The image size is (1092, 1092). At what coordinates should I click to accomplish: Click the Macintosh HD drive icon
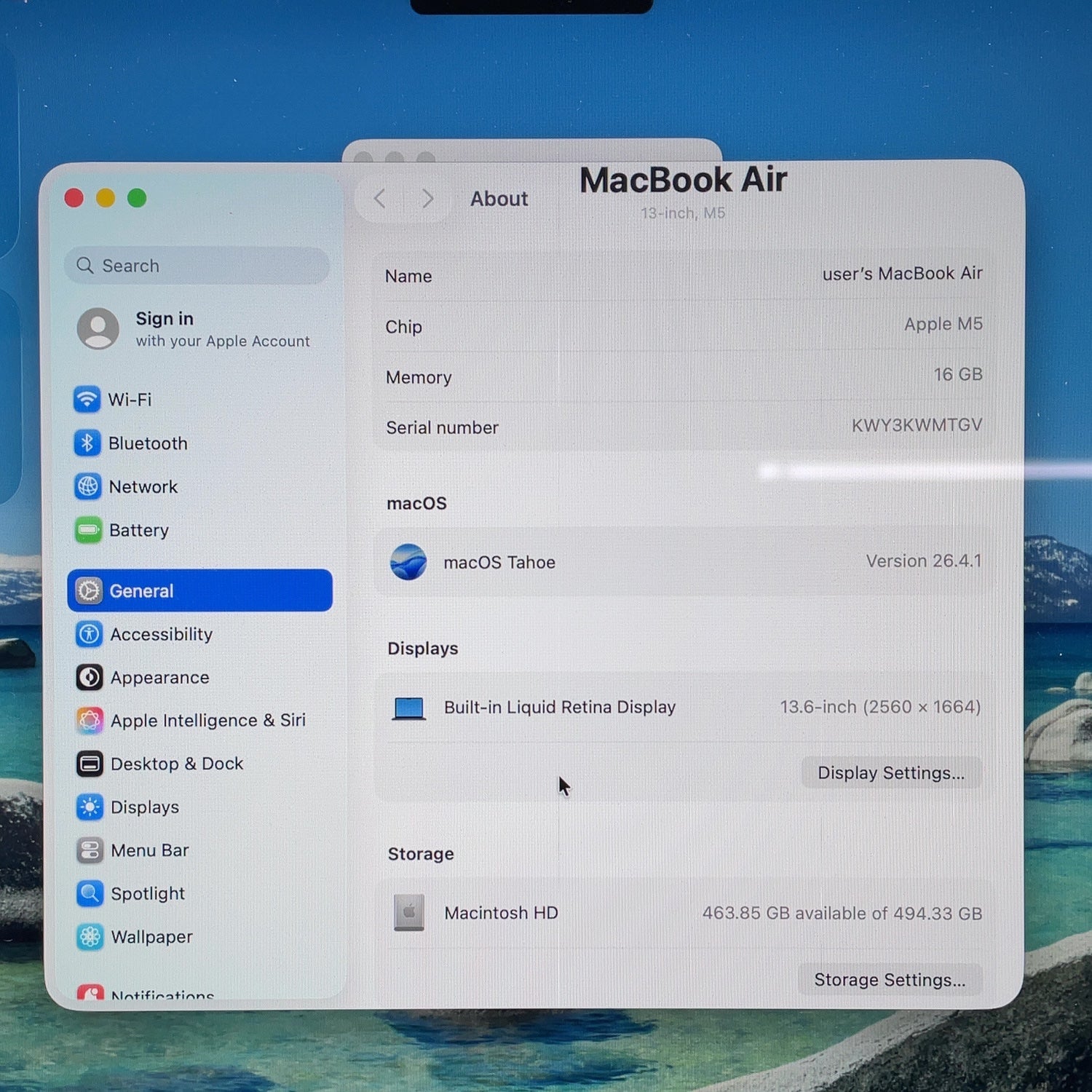pyautogui.click(x=409, y=913)
